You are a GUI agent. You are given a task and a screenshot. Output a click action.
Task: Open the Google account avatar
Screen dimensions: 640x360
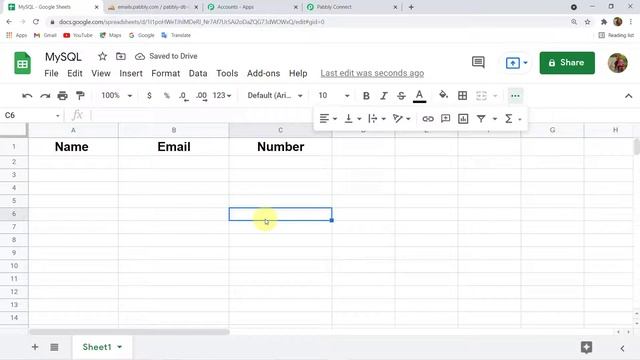(617, 63)
